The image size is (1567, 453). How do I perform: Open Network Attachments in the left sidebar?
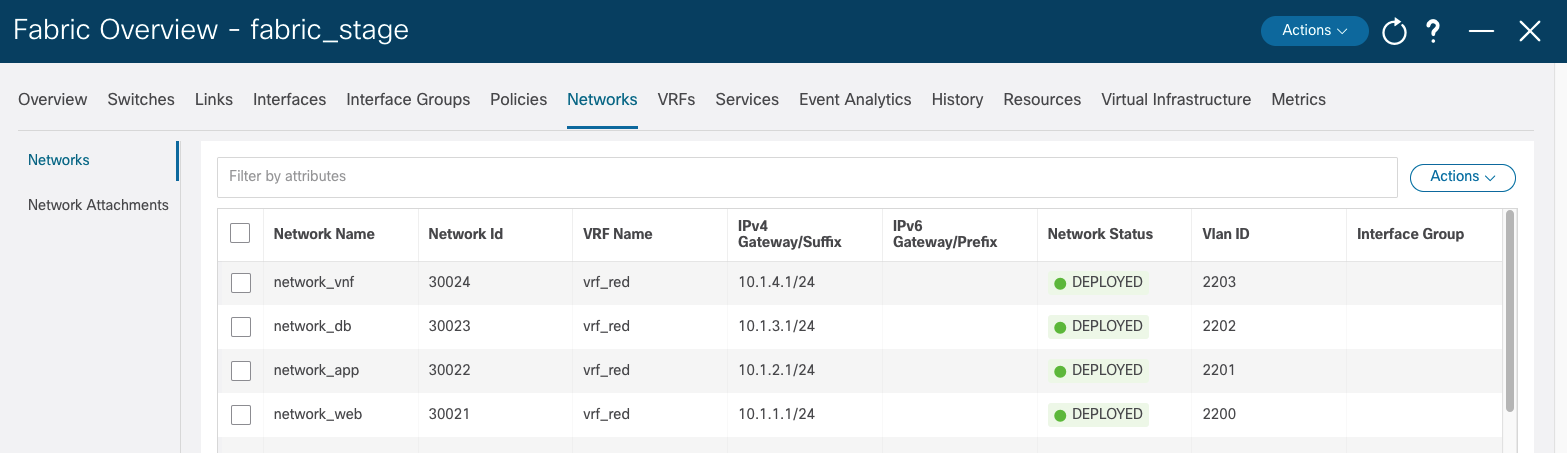click(x=98, y=205)
